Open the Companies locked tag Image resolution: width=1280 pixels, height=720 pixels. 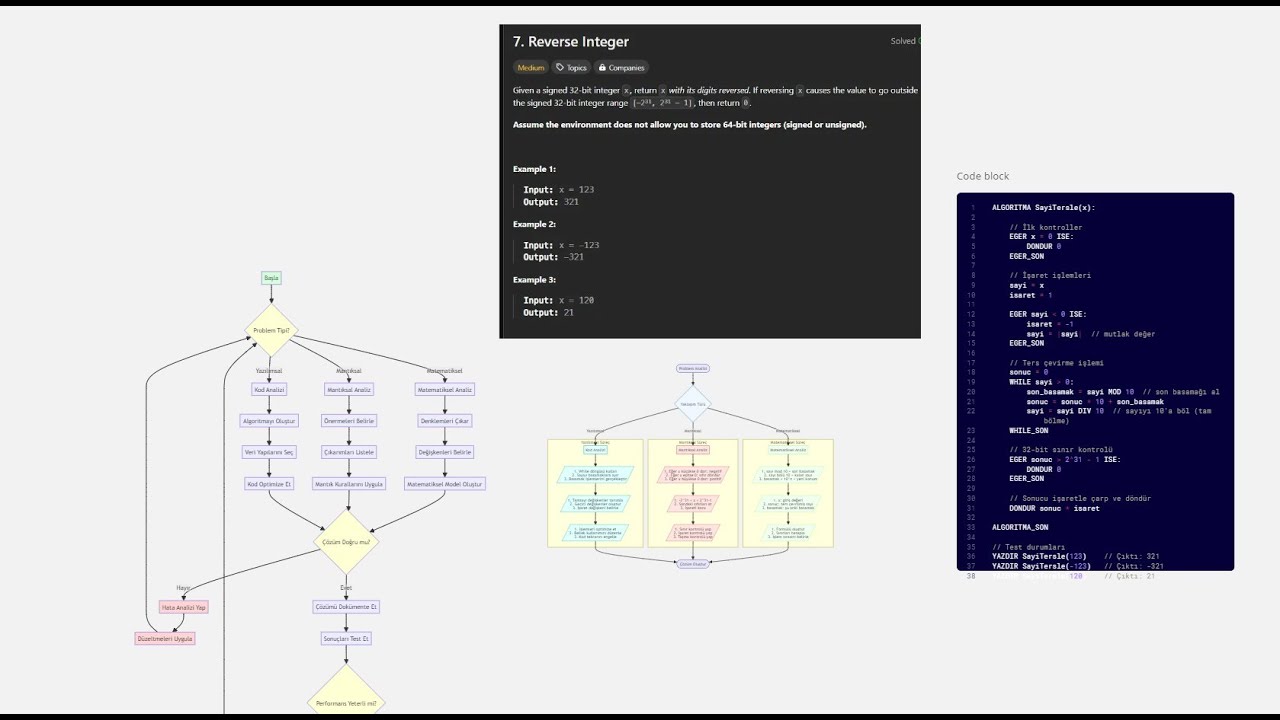click(622, 68)
